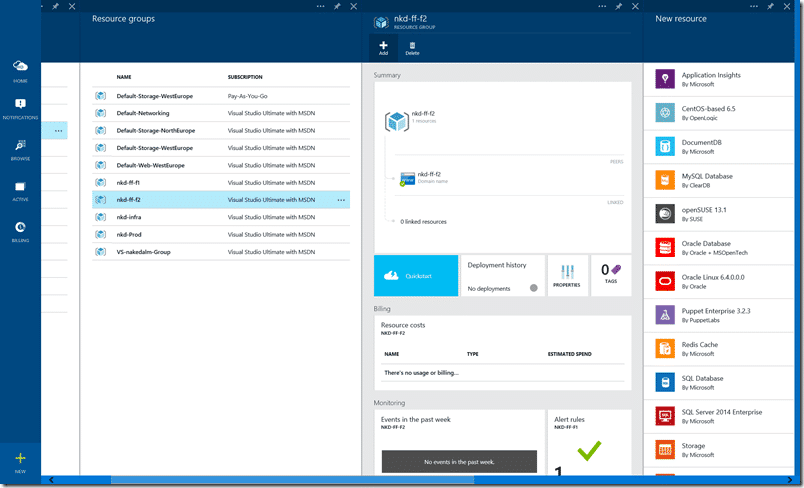This screenshot has height=488, width=804.
Task: Click the horizontal scrollbar thumb
Action: (292, 480)
